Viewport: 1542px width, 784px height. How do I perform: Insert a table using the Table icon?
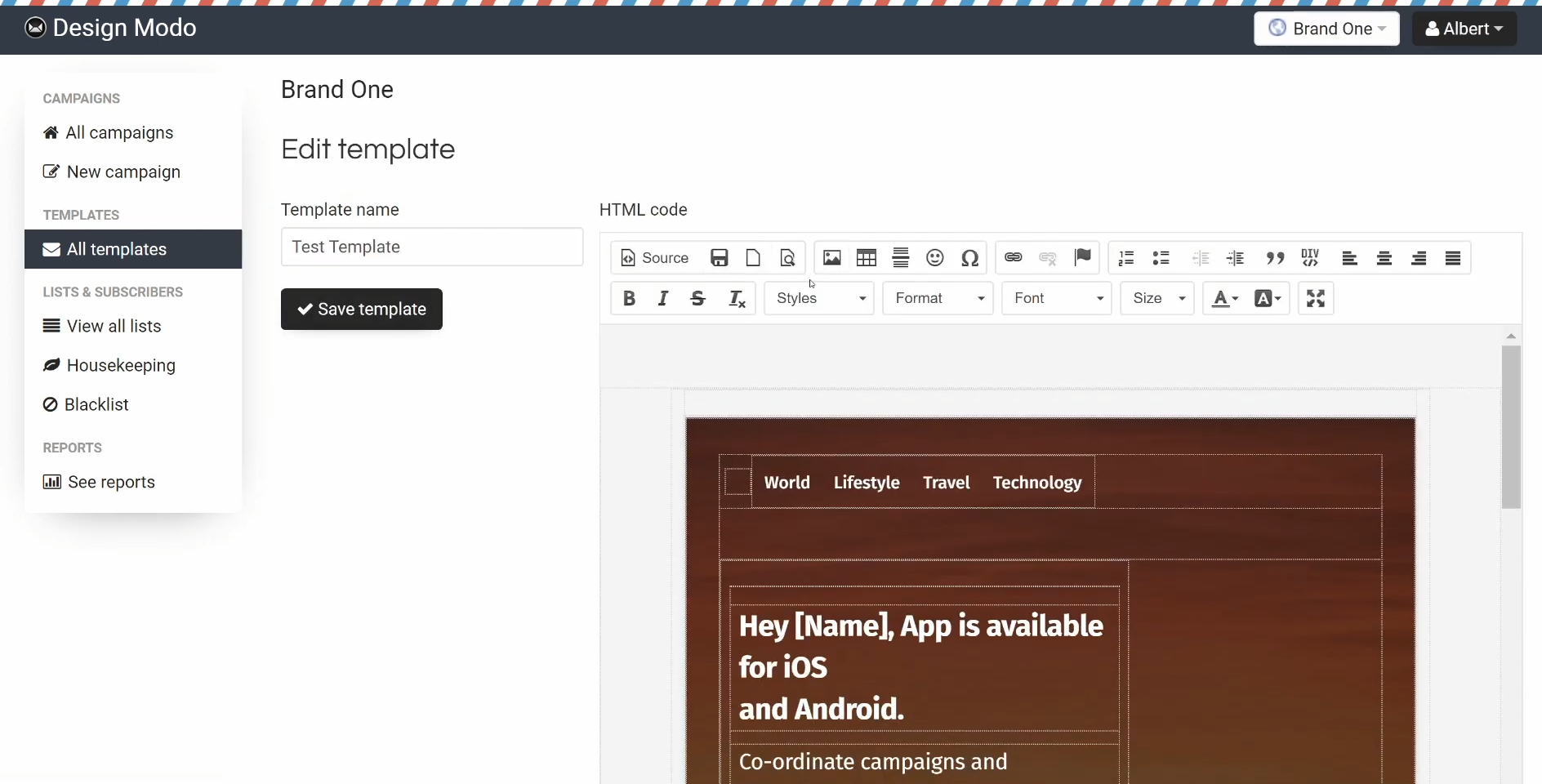tap(866, 258)
